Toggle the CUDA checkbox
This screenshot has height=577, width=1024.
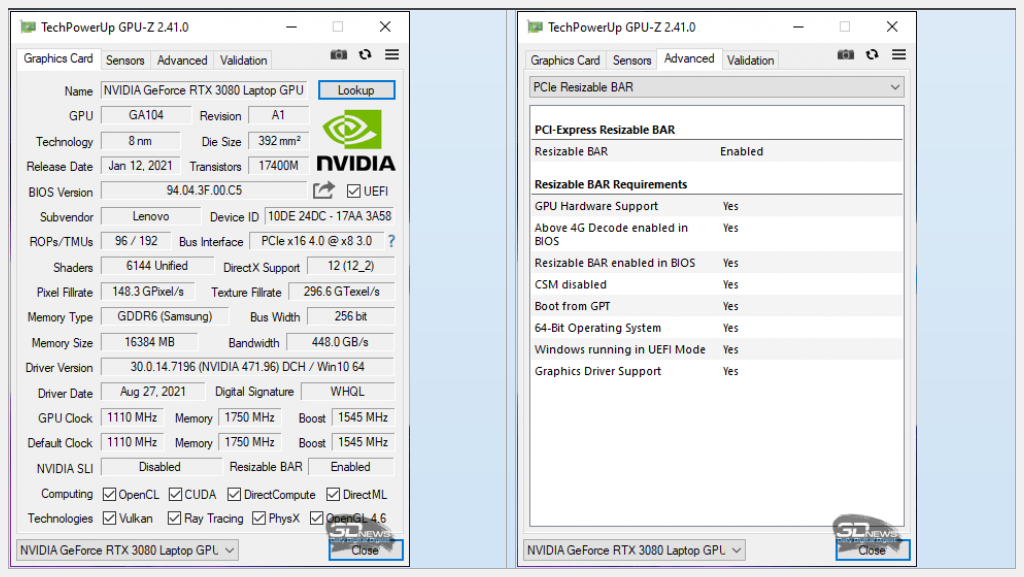175,494
